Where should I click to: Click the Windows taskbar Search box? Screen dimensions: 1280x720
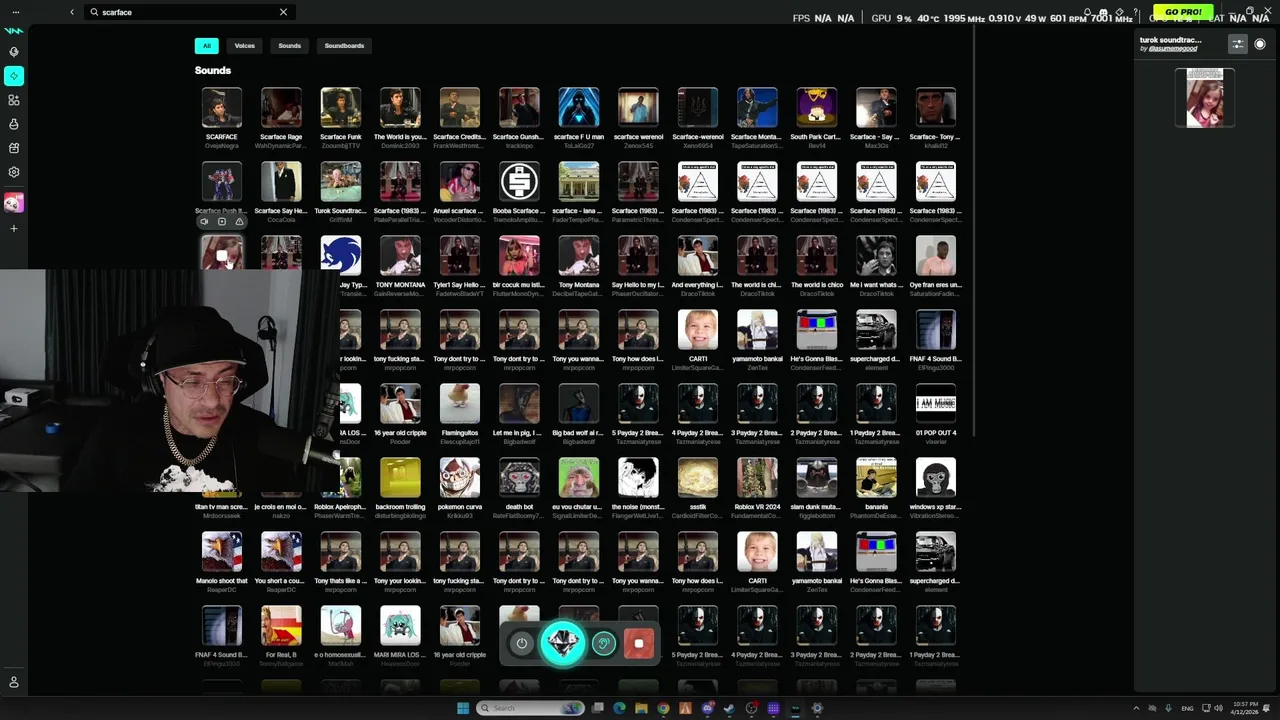(x=530, y=708)
